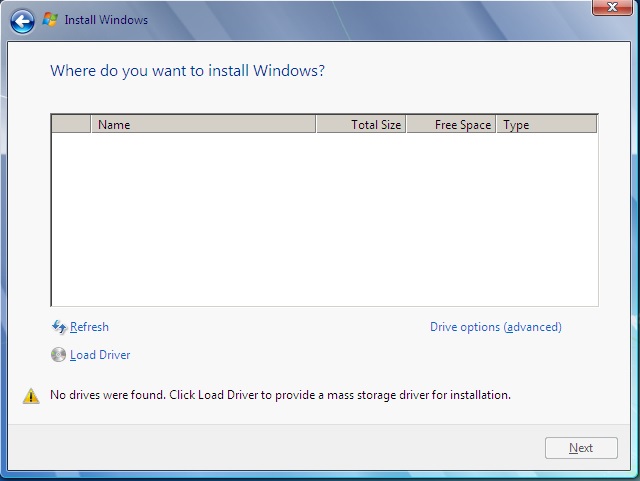Image resolution: width=640 pixels, height=481 pixels.
Task: Click the Refresh arrows icon
Action: 58,327
